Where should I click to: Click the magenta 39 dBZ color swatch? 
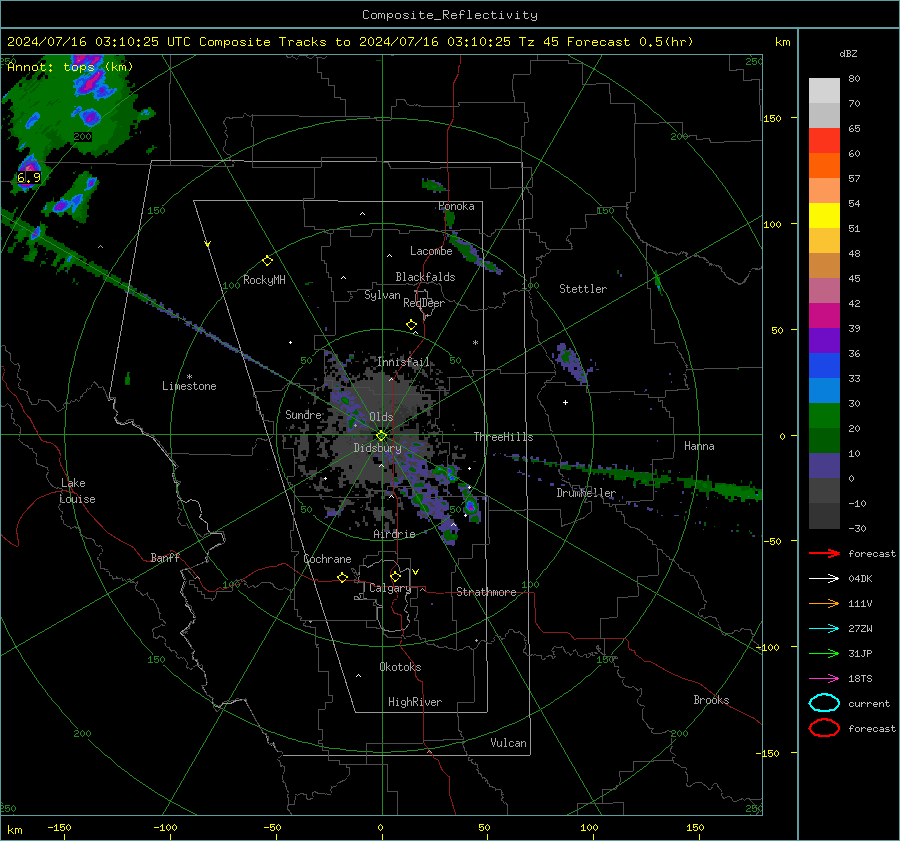click(x=824, y=315)
